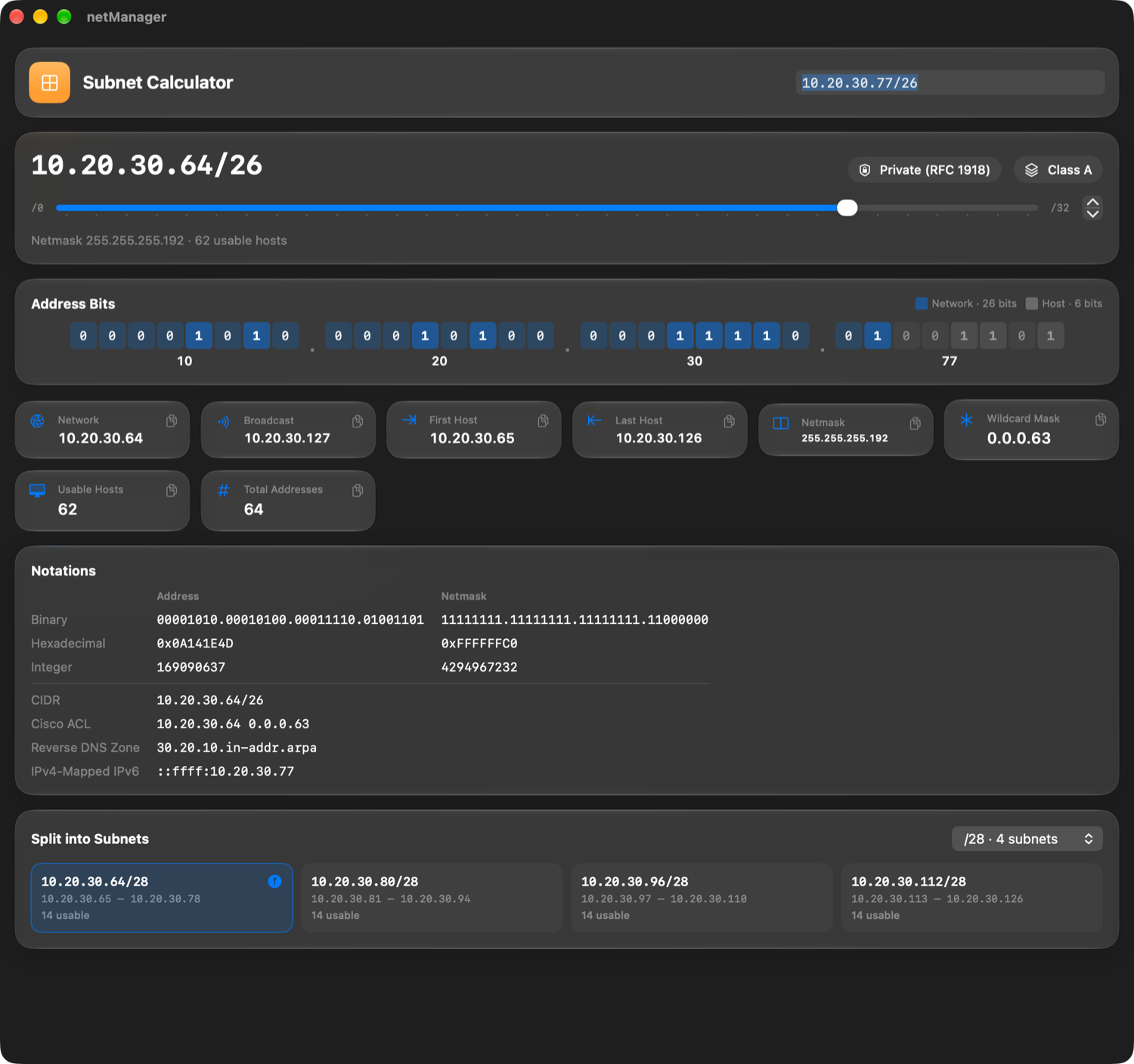Copy the Usable Hosts count
Screen dimensions: 1134x1064
[x=172, y=490]
